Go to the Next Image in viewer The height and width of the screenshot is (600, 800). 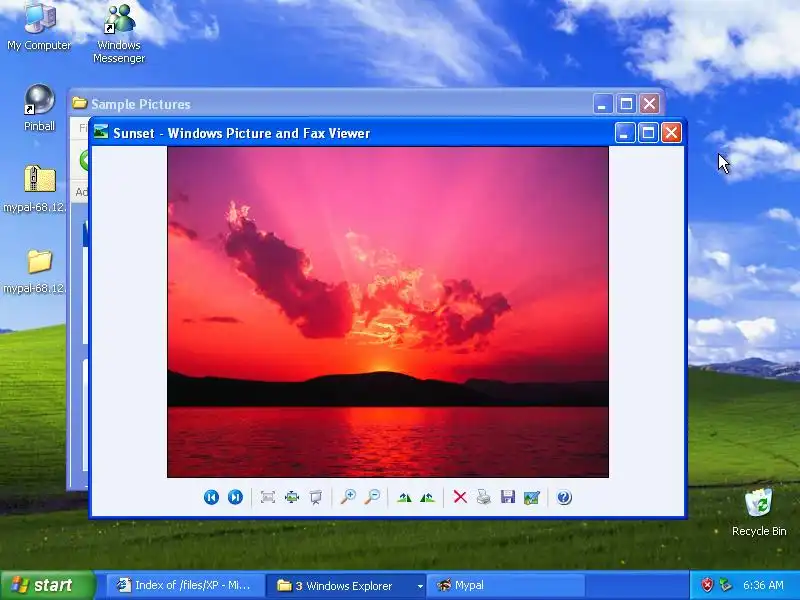(235, 497)
